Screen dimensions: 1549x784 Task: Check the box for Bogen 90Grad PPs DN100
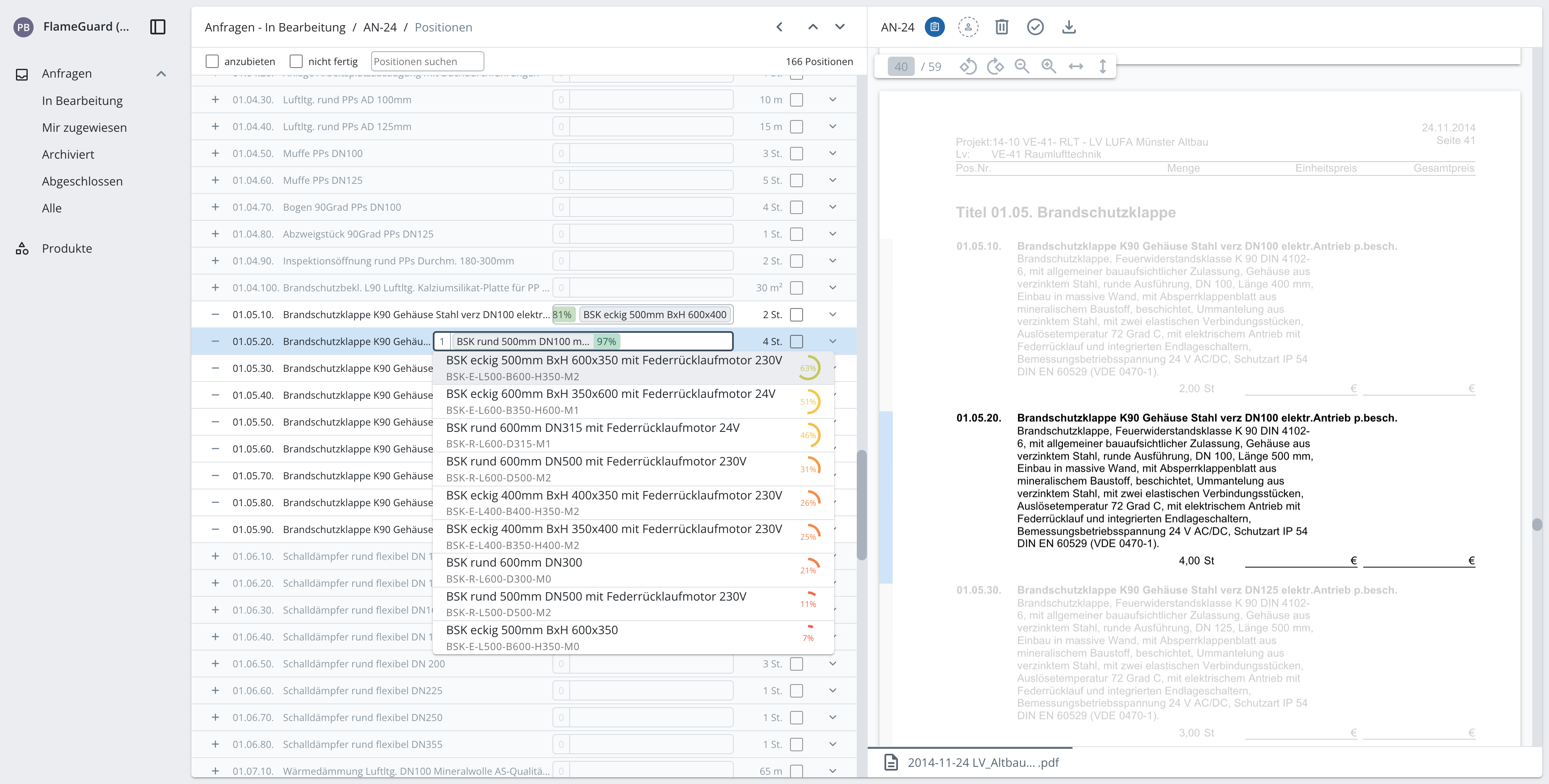tap(797, 207)
